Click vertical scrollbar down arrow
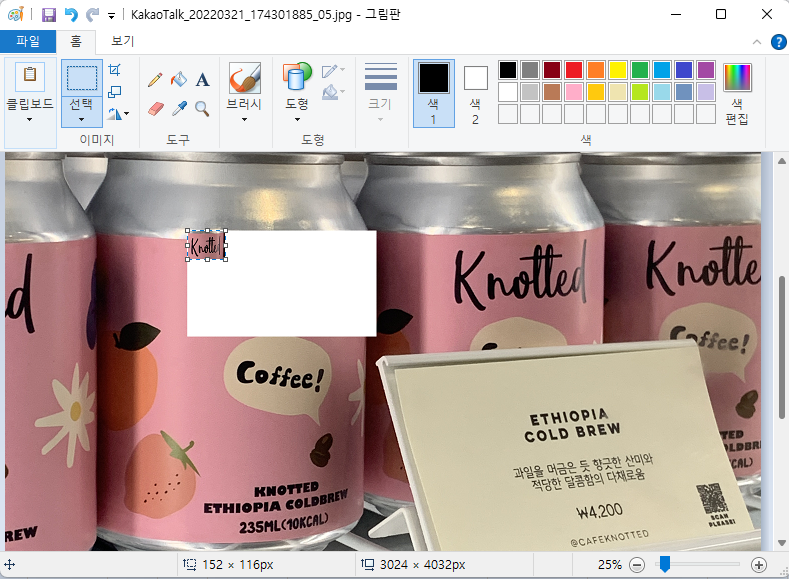 point(781,543)
